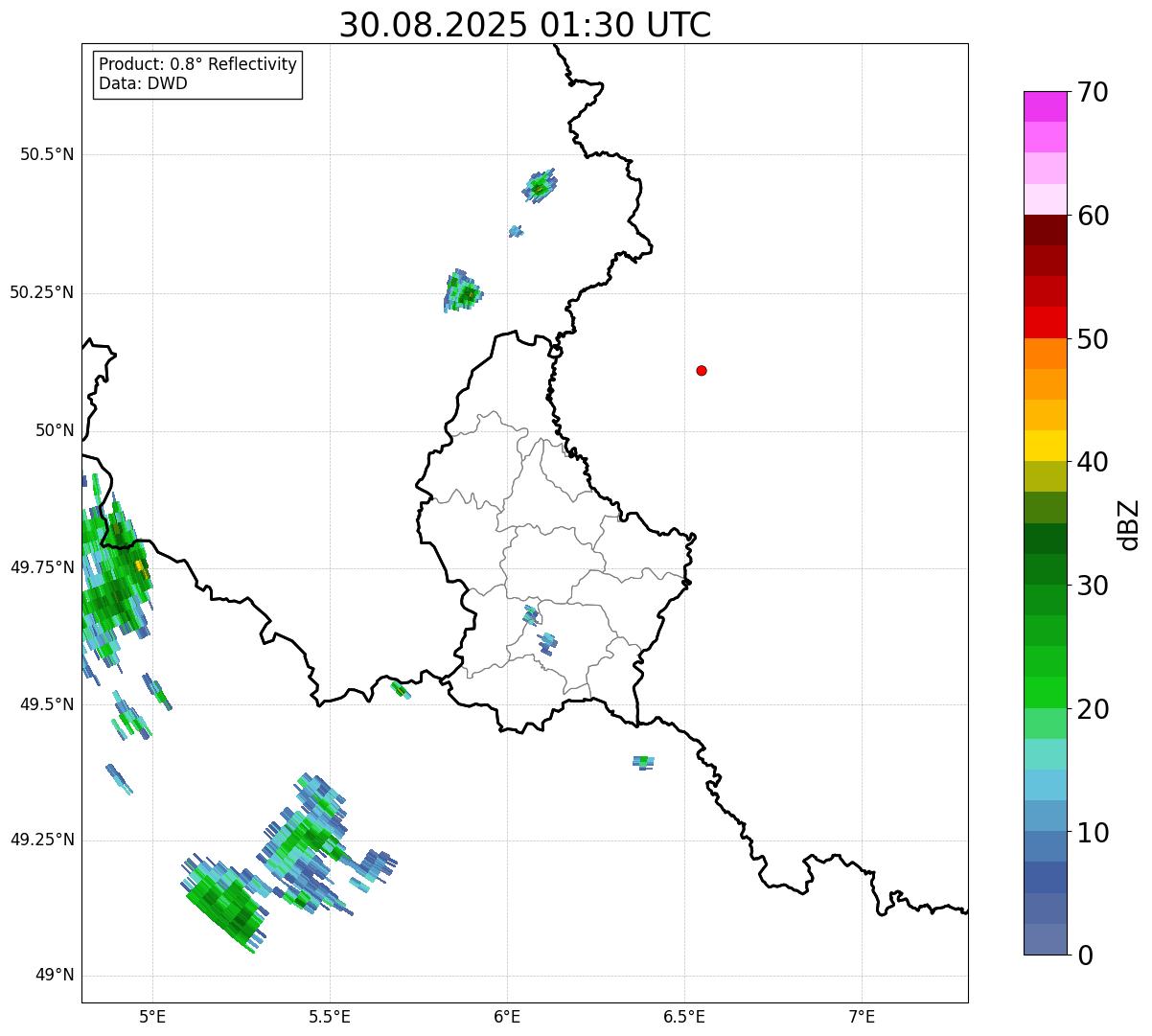
Task: Click the 49°N latitude label
Action: [54, 976]
